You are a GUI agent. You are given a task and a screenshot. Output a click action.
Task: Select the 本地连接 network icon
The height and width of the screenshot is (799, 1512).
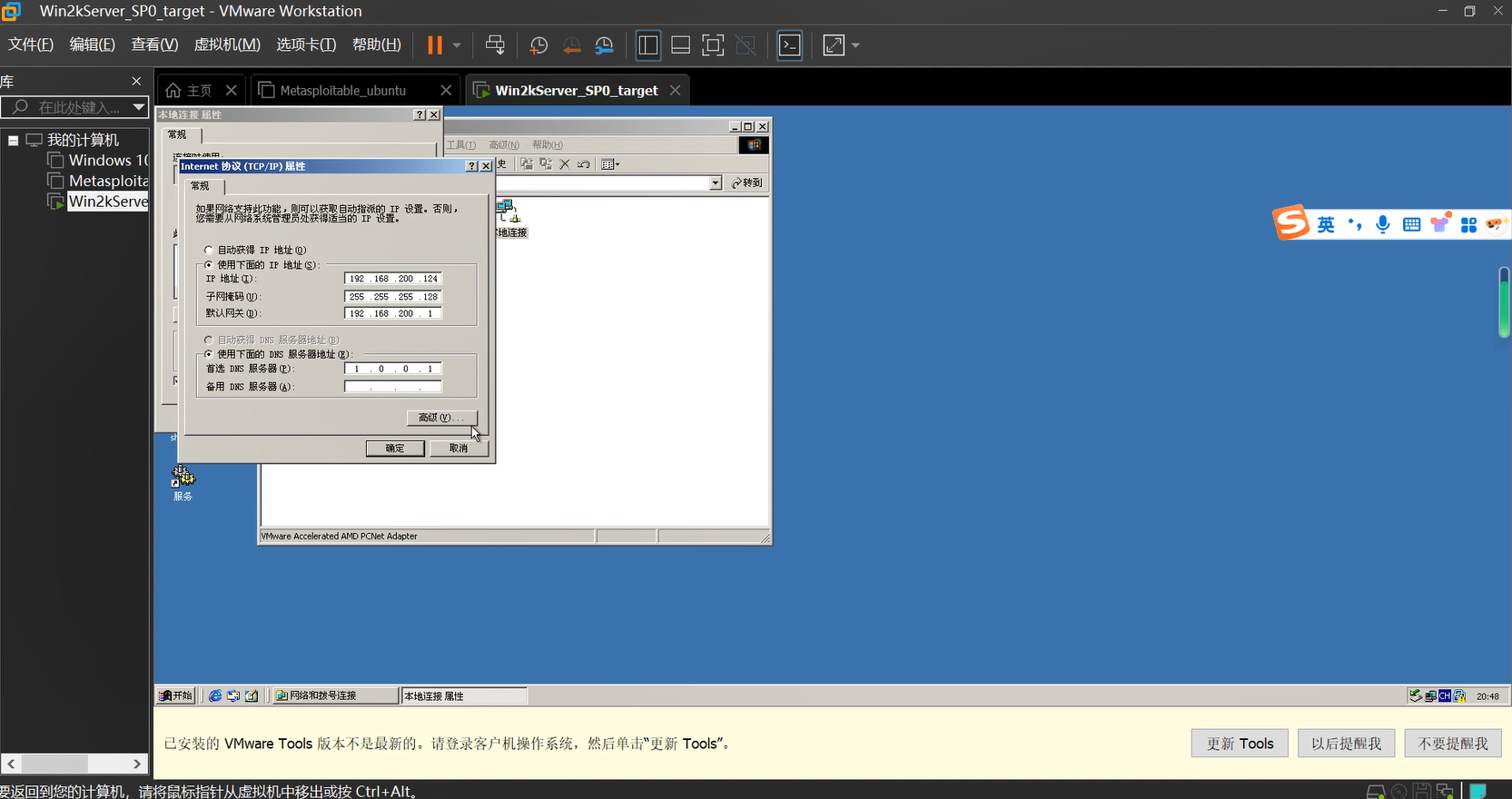pyautogui.click(x=510, y=219)
